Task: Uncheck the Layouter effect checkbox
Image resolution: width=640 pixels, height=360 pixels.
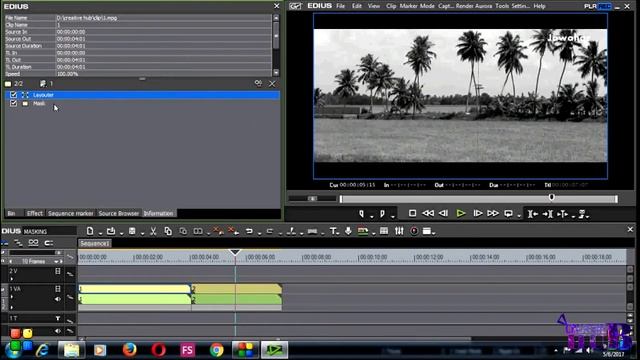Action: (x=13, y=95)
